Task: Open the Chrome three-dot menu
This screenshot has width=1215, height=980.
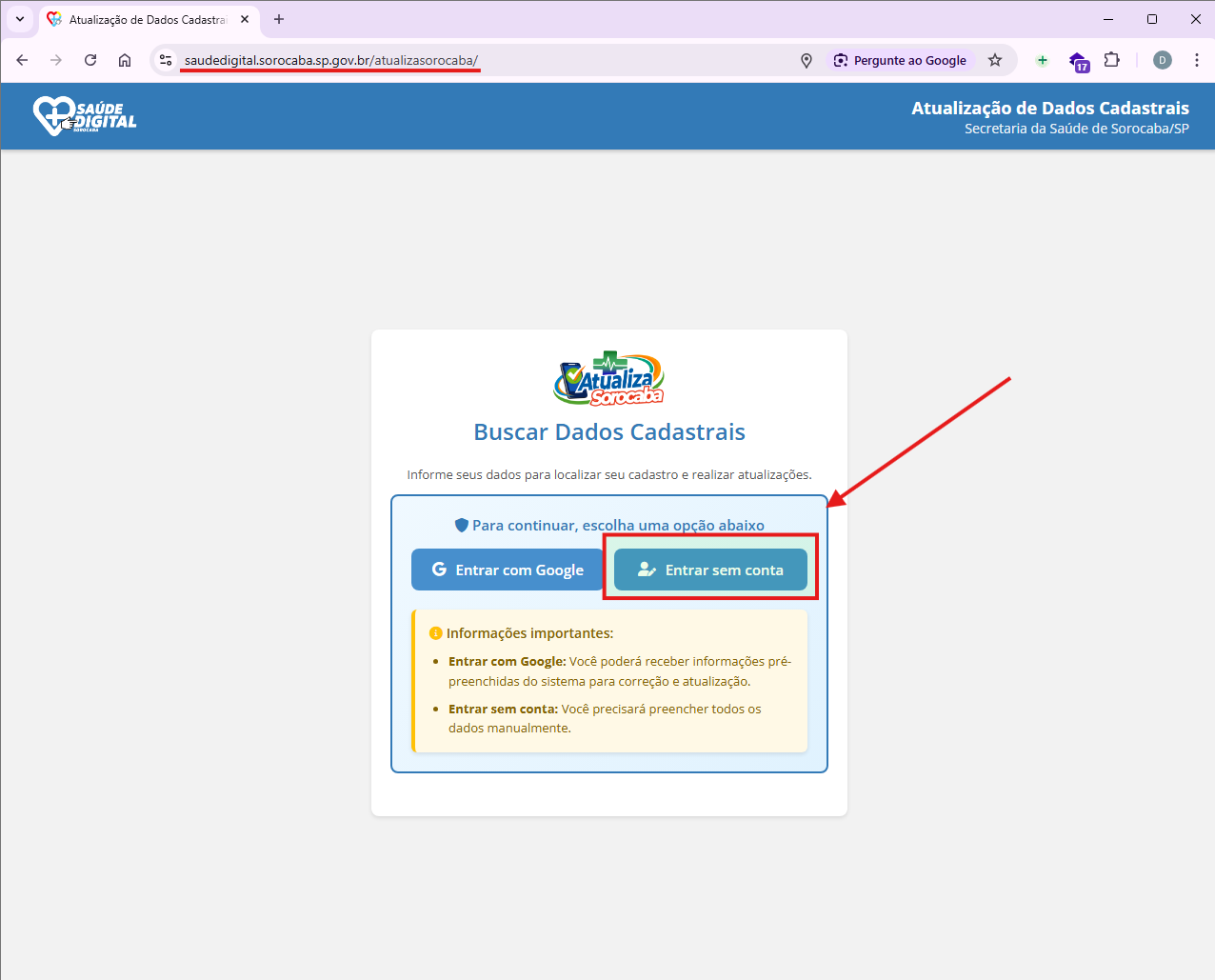Action: coord(1197,60)
